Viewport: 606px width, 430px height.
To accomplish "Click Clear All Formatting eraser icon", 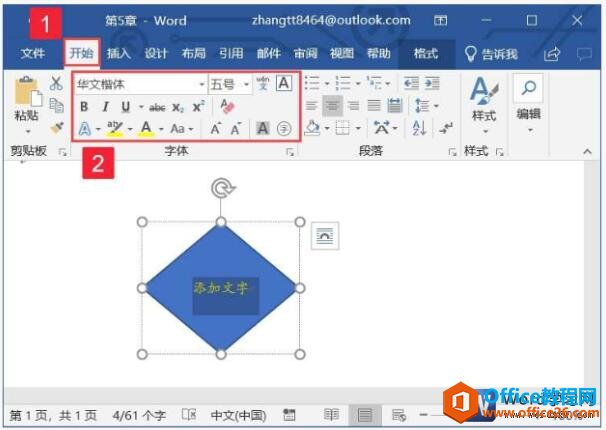I will [227, 106].
